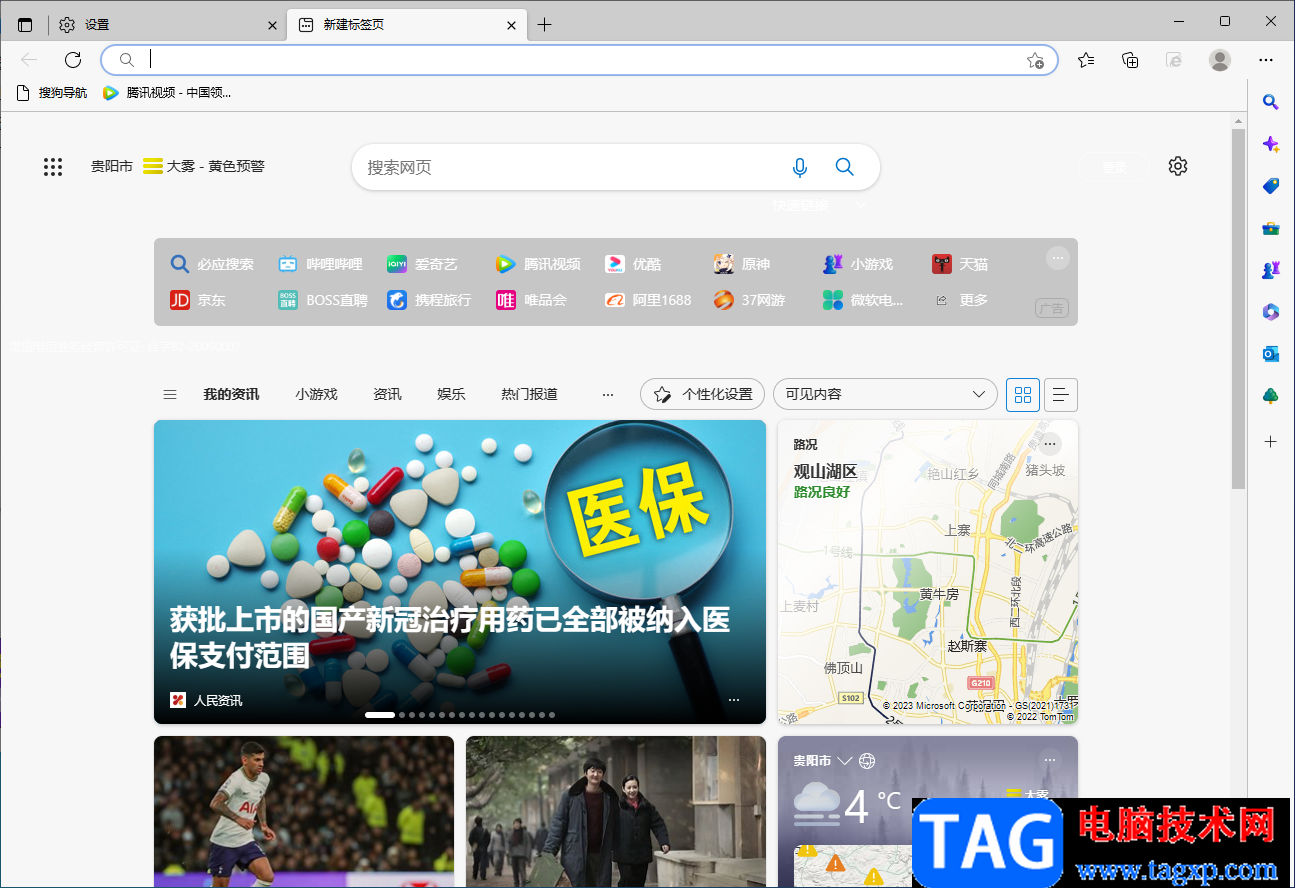This screenshot has height=888, width=1295.
Task: Open headline article options ellipsis
Action: coord(734,700)
